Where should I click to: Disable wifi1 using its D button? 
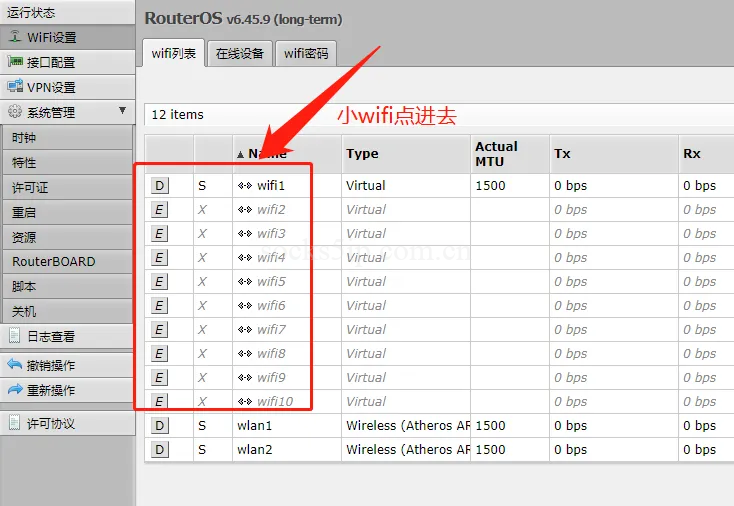(160, 185)
